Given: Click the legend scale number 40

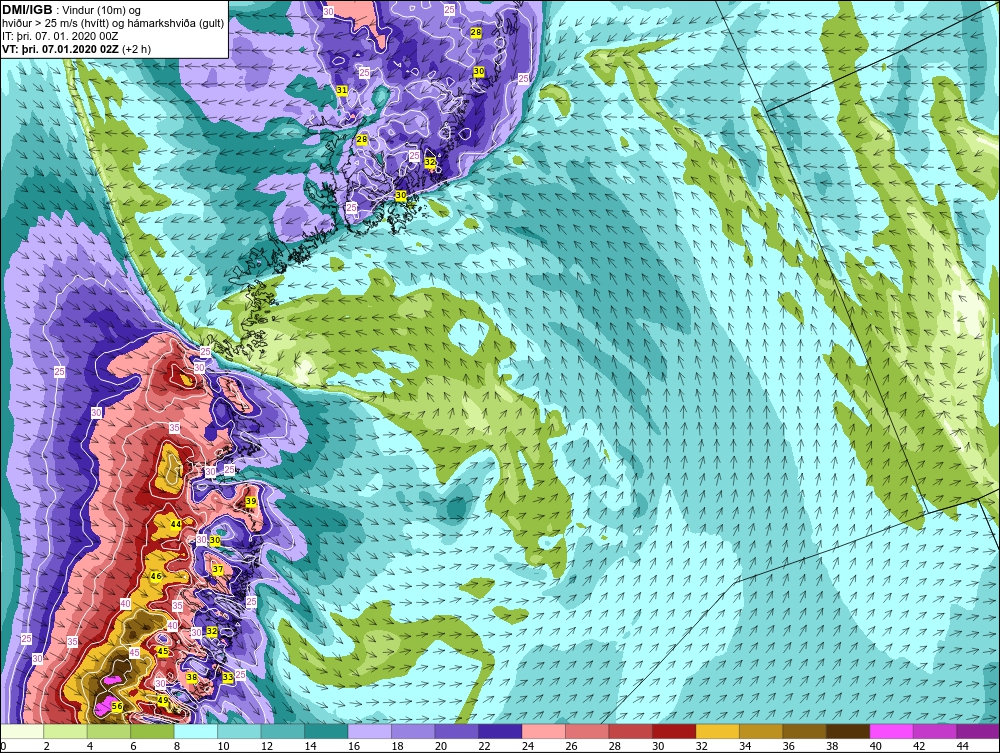Looking at the screenshot, I should (875, 746).
